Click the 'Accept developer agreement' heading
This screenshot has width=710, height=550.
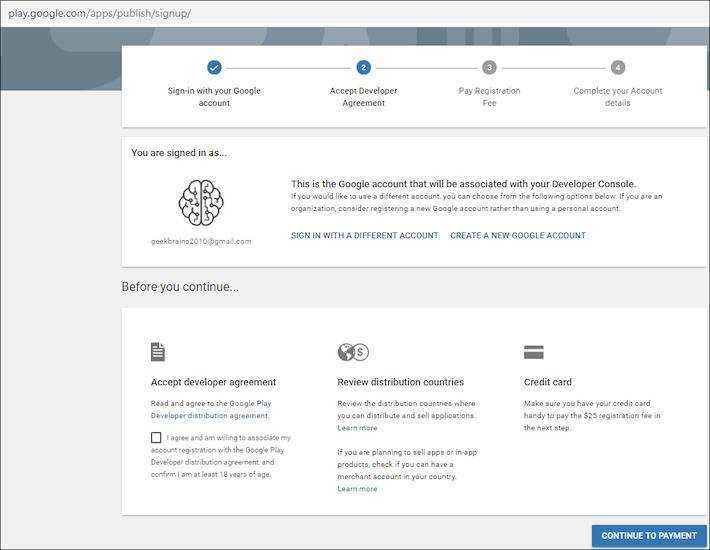[x=213, y=382]
